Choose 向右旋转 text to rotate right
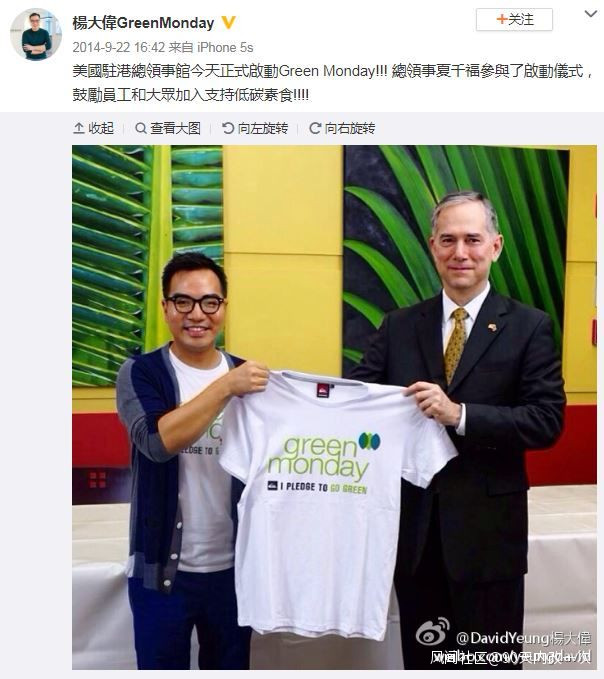Image resolution: width=604 pixels, height=679 pixels. coord(350,128)
